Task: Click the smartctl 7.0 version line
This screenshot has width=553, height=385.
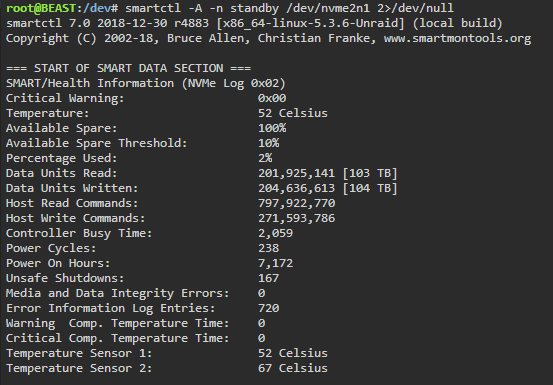Action: [x=254, y=24]
